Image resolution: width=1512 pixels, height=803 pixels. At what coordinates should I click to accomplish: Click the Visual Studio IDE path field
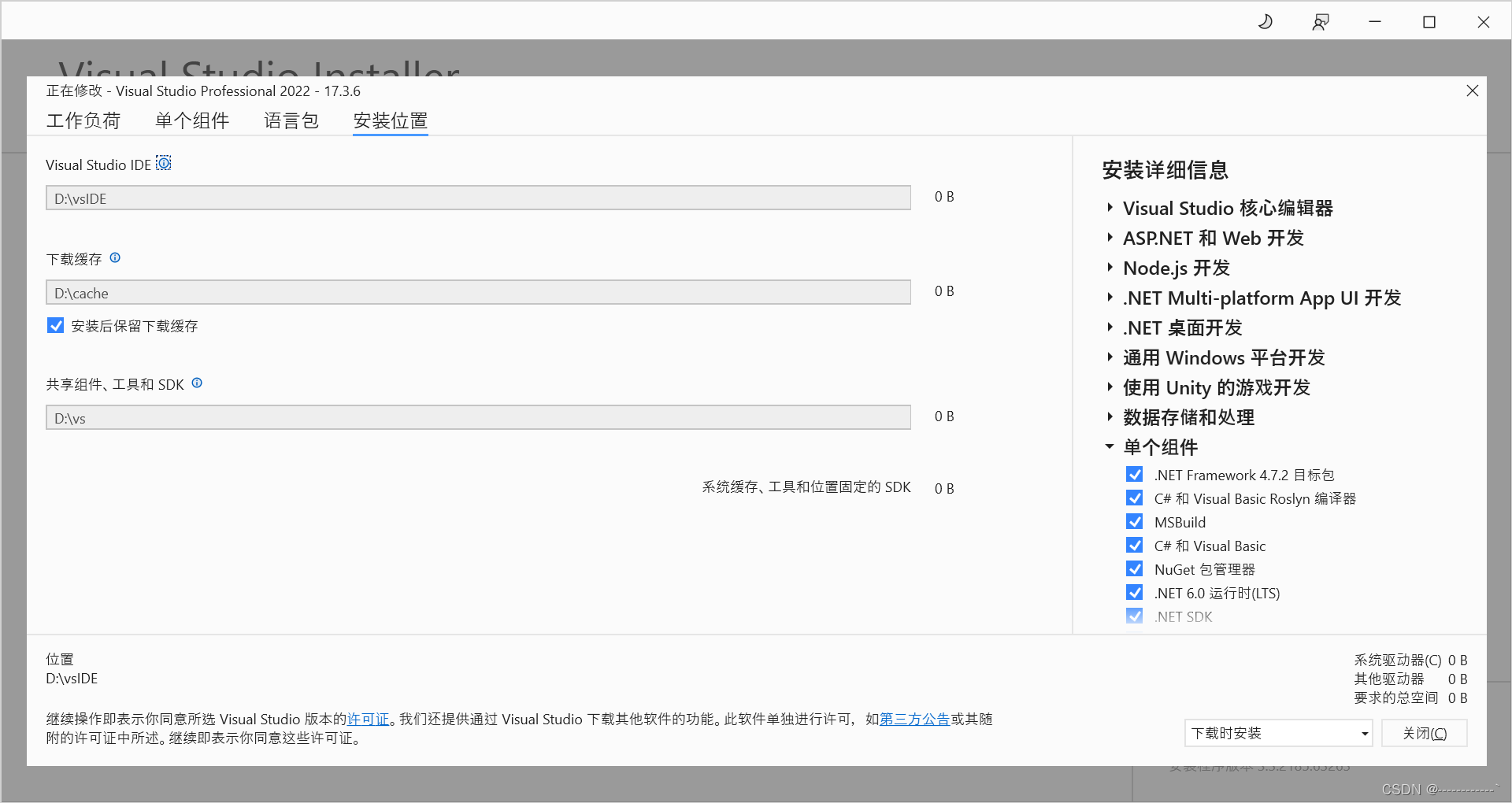[x=478, y=198]
